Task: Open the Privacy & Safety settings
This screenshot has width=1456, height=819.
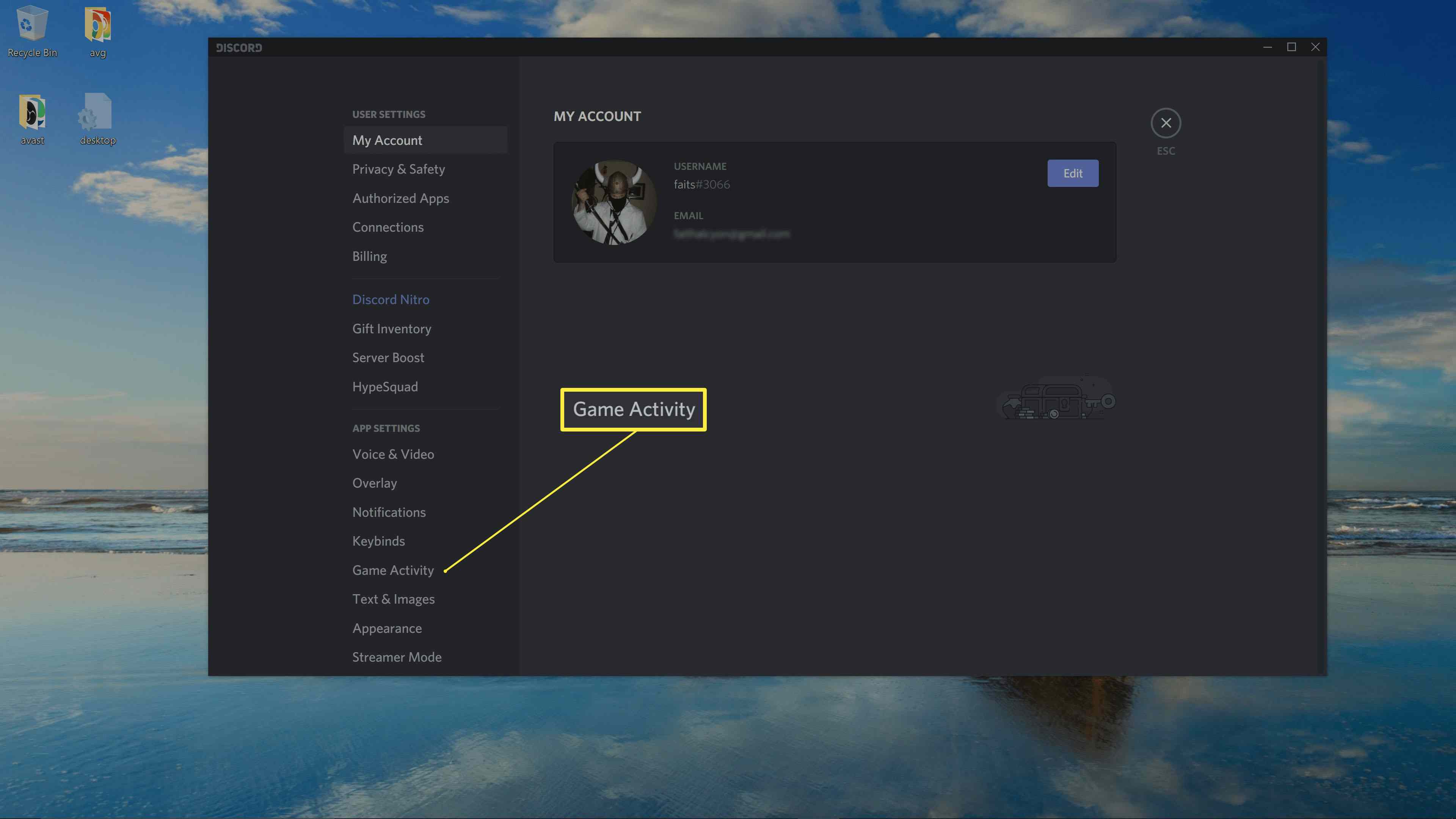Action: (x=398, y=168)
